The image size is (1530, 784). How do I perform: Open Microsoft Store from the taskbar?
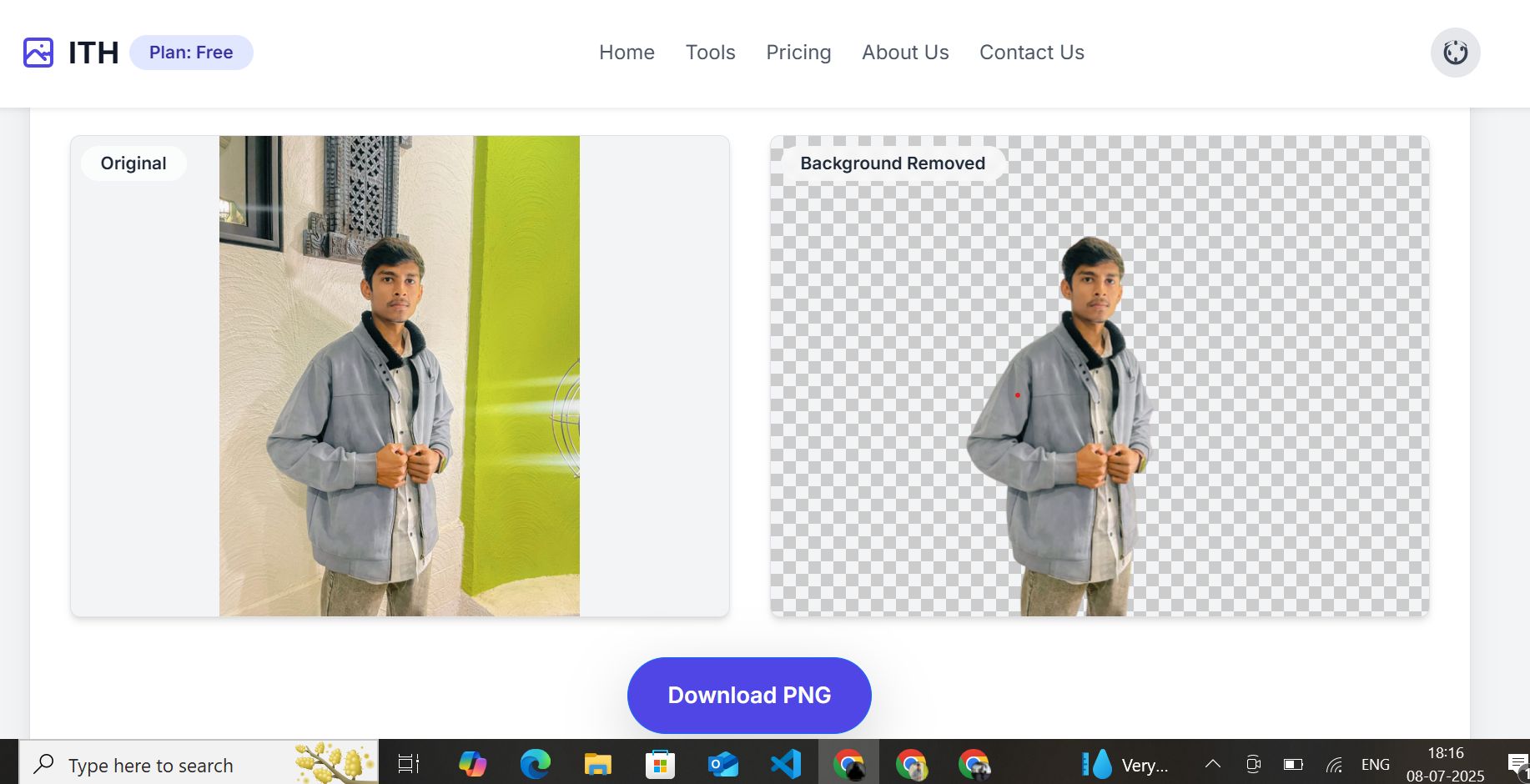pyautogui.click(x=660, y=764)
